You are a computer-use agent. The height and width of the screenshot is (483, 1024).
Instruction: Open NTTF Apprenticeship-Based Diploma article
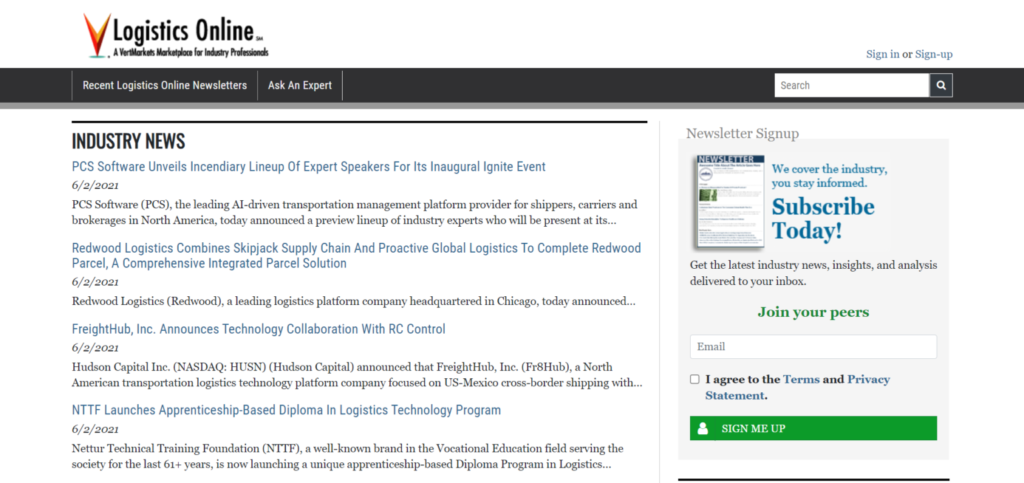pyautogui.click(x=286, y=411)
